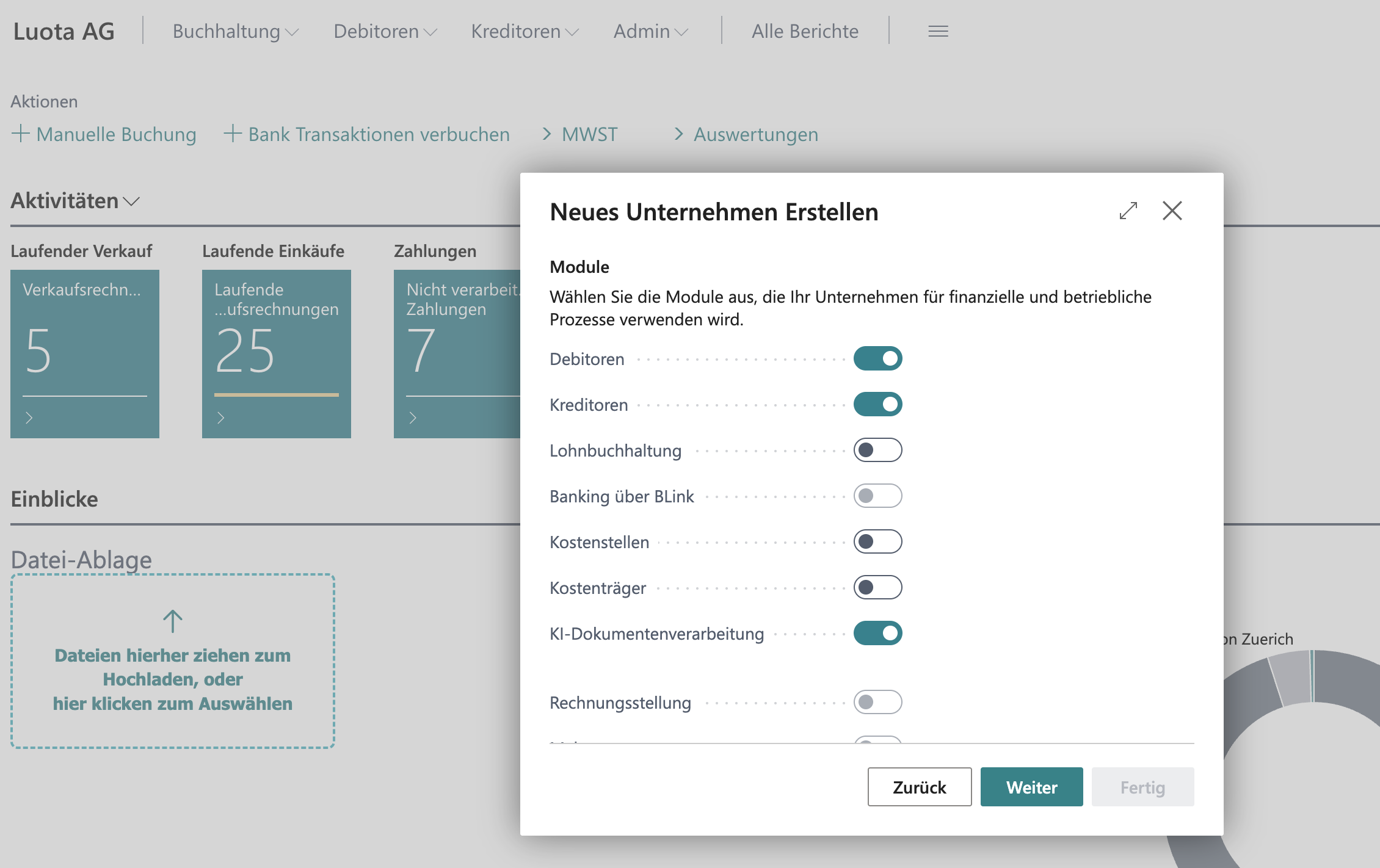Open Bank Transaktionen verbuchen action
This screenshot has height=868, width=1380.
(x=379, y=134)
